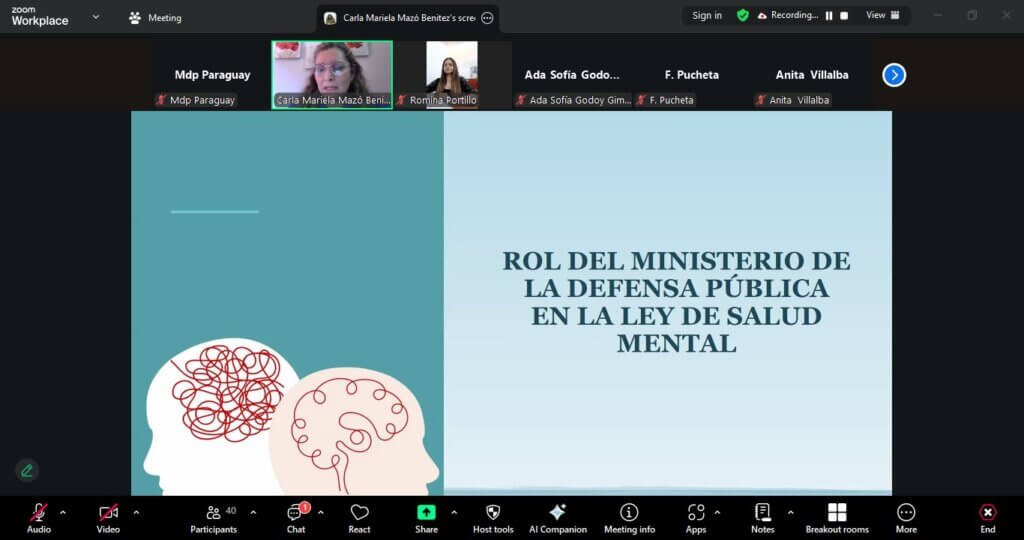The image size is (1024, 540).
Task: Open the Chat panel
Action: tap(296, 517)
